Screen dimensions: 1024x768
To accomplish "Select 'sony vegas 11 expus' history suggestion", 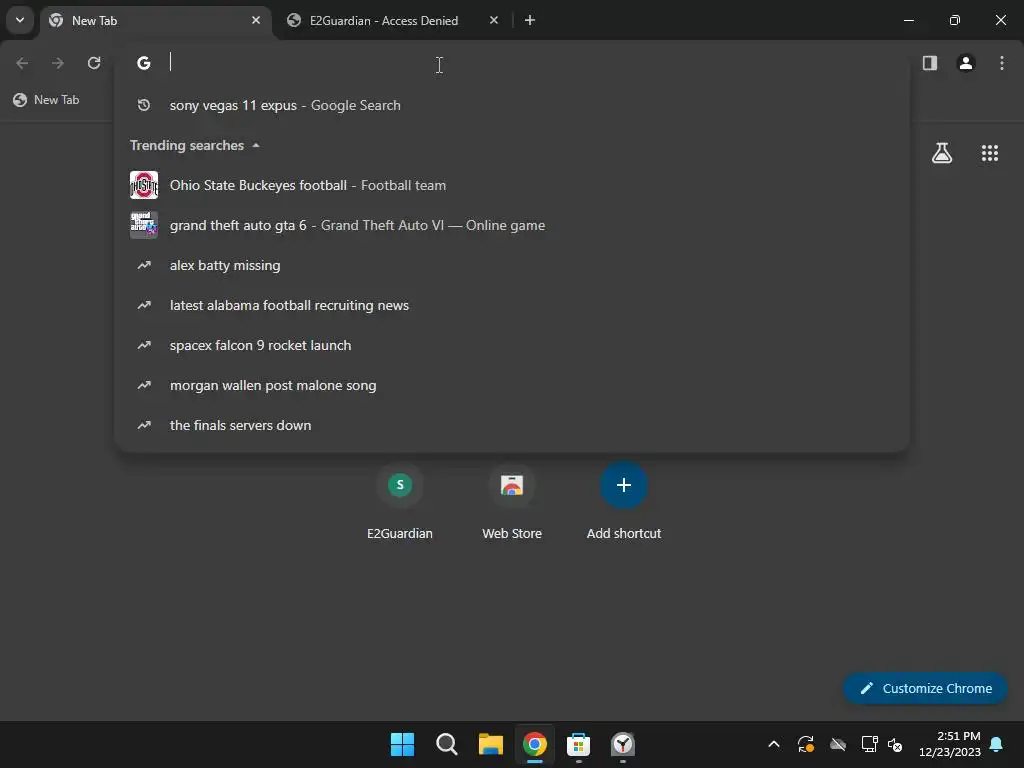I will [x=512, y=105].
